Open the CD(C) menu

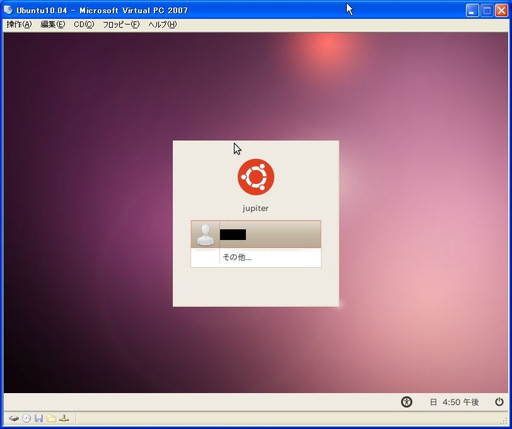coord(84,25)
